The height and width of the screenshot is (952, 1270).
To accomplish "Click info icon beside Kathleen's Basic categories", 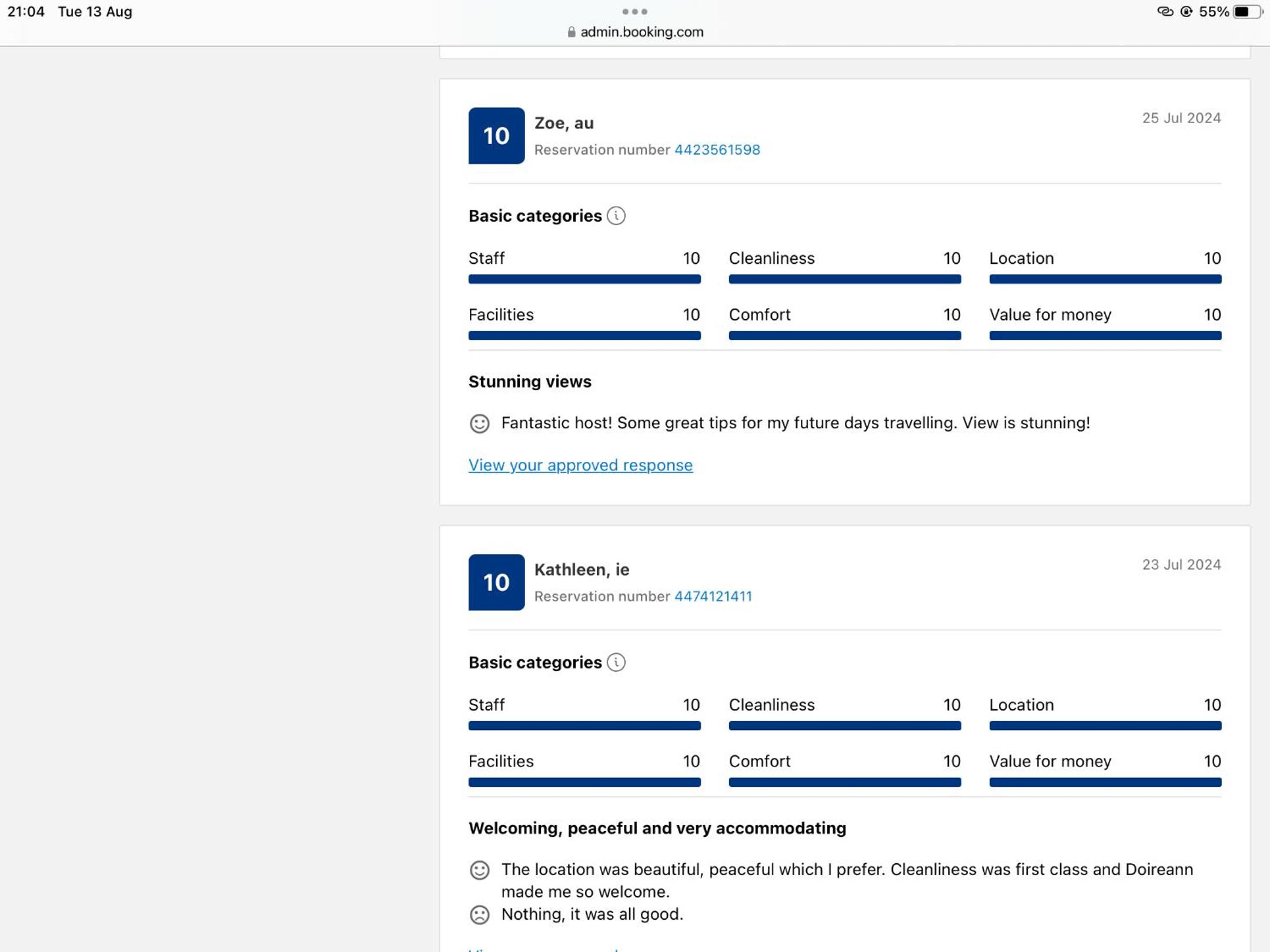I will (x=616, y=662).
